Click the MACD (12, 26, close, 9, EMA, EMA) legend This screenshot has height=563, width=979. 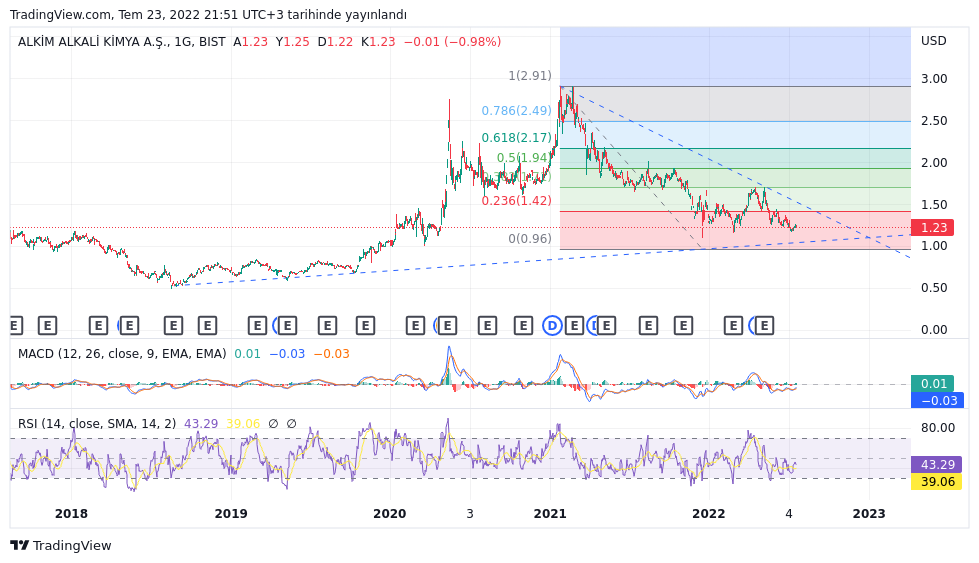[122, 354]
